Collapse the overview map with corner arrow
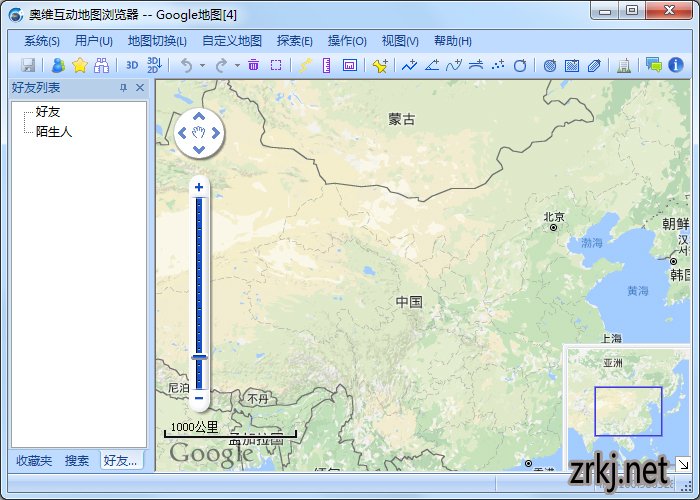Viewport: 700px width, 500px height. pos(683,464)
